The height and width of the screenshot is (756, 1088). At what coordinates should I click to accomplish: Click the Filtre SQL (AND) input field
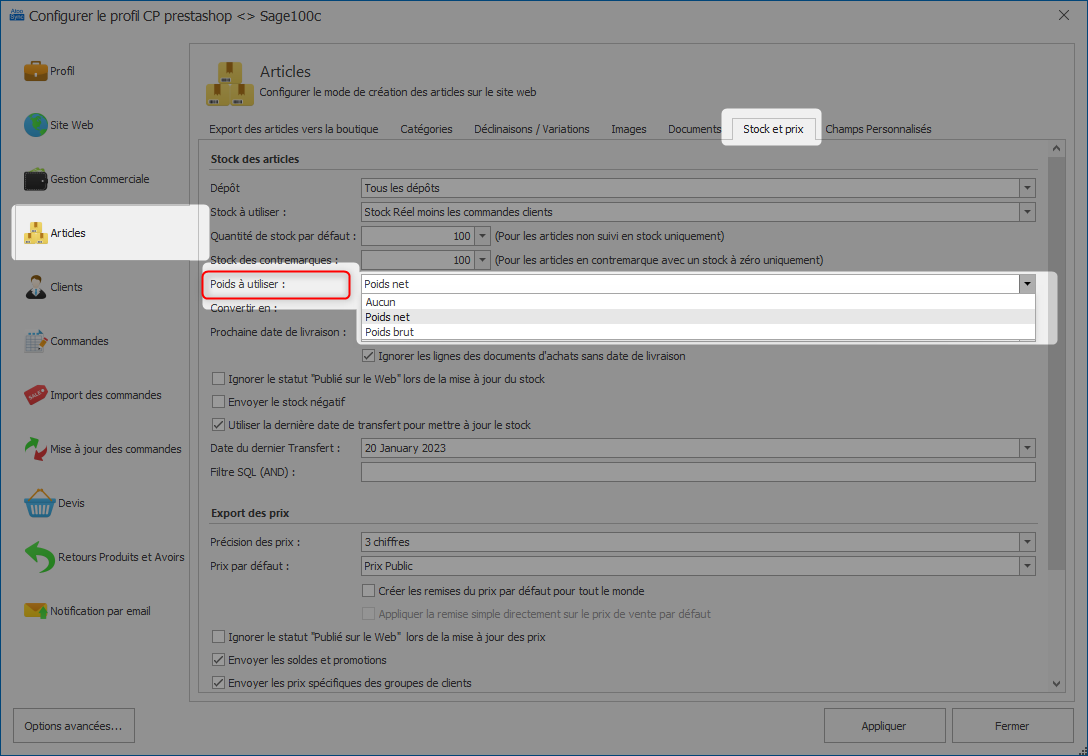[x=698, y=472]
